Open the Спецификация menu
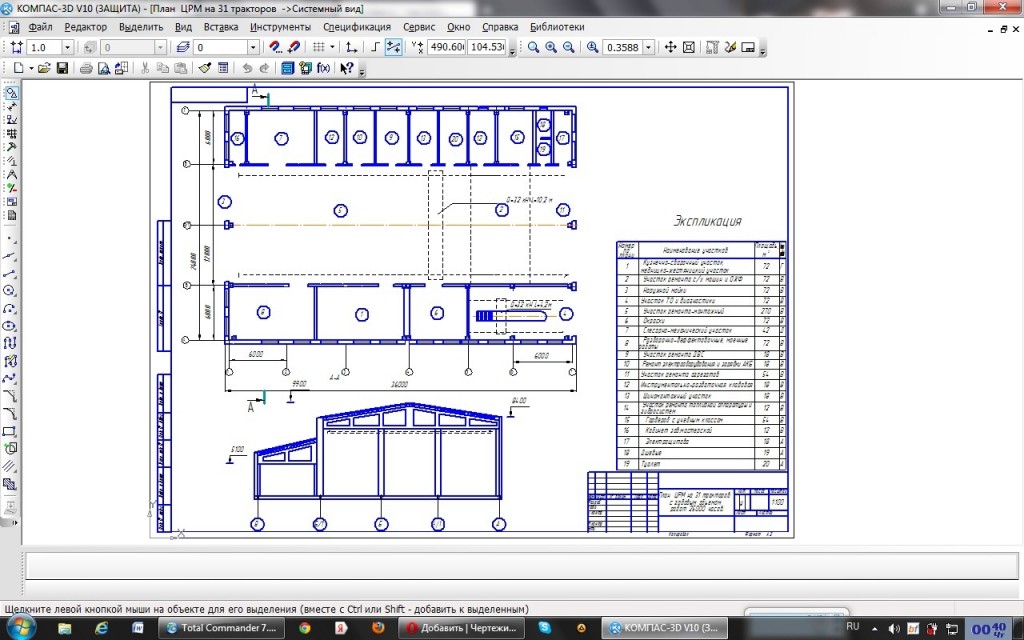This screenshot has width=1024, height=640. coord(357,27)
